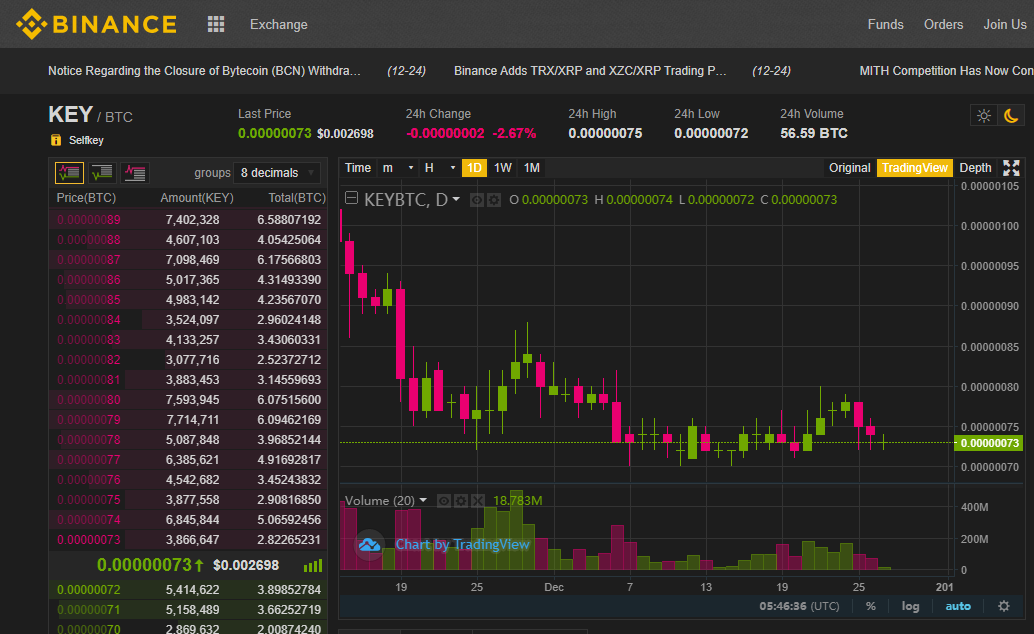1034x634 pixels.
Task: Select buy order at price 0.00000071
Action: [188, 610]
